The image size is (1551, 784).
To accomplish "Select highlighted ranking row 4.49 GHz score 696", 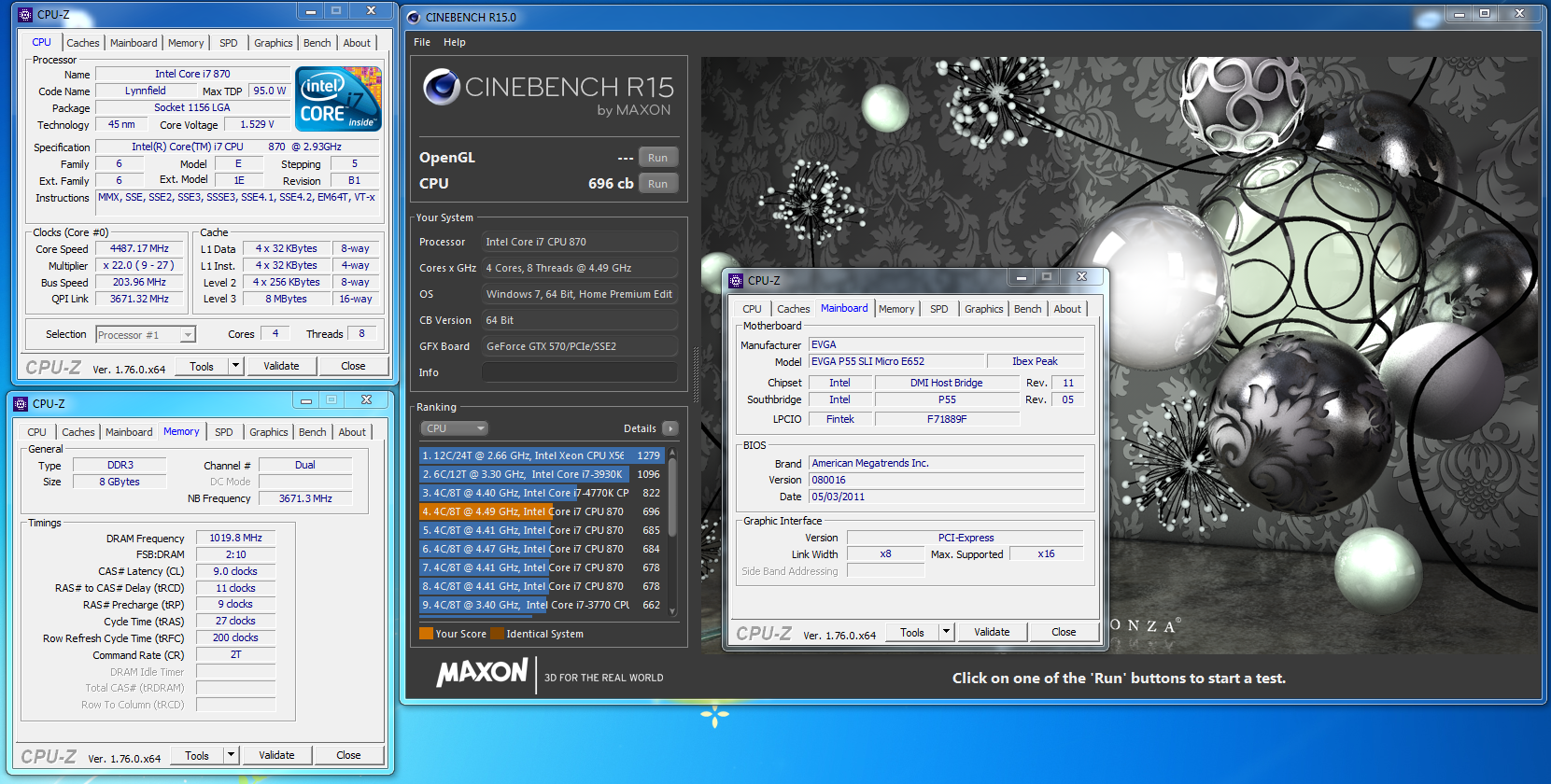I will click(542, 511).
